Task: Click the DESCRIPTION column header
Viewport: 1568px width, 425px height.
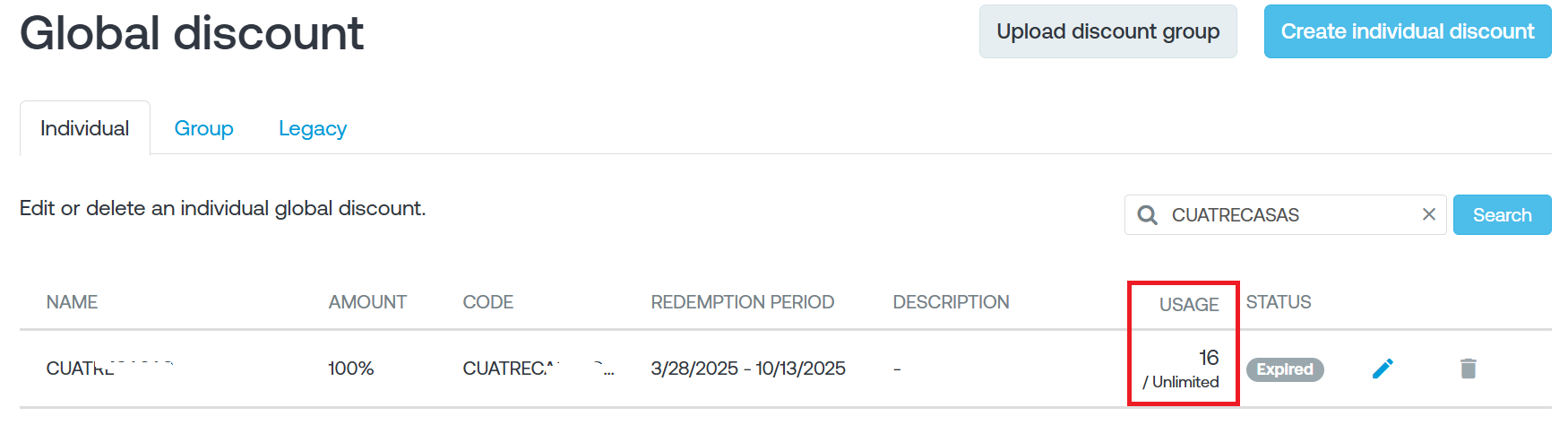Action: pyautogui.click(x=951, y=302)
